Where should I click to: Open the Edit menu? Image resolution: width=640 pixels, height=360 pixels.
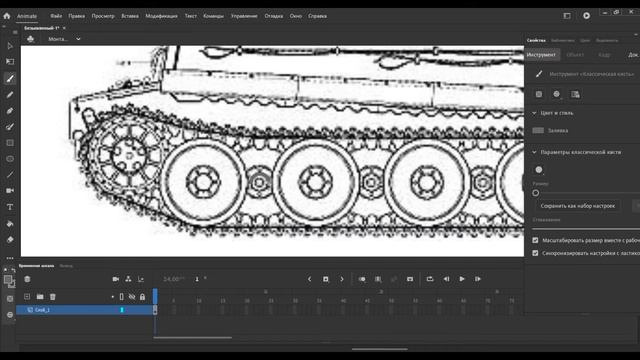pyautogui.click(x=76, y=16)
